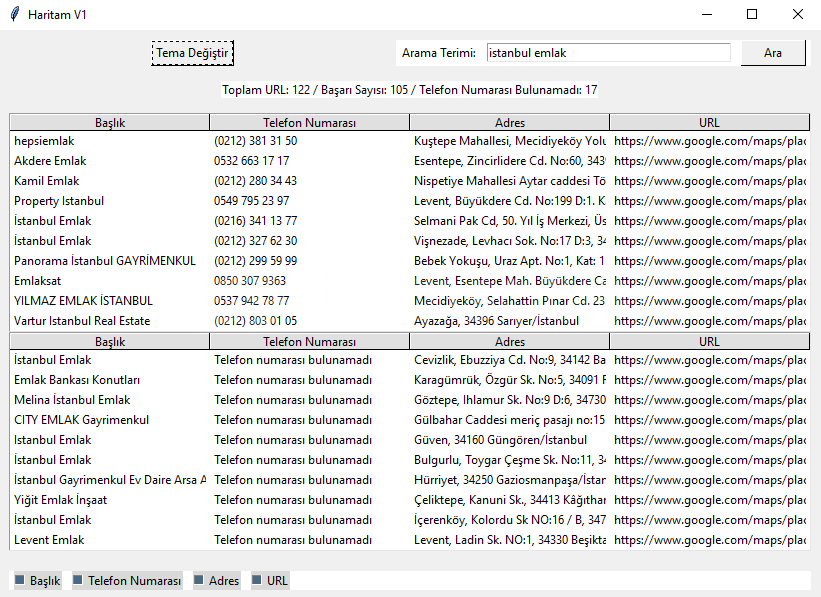Click lower table Adres column header

coord(509,341)
